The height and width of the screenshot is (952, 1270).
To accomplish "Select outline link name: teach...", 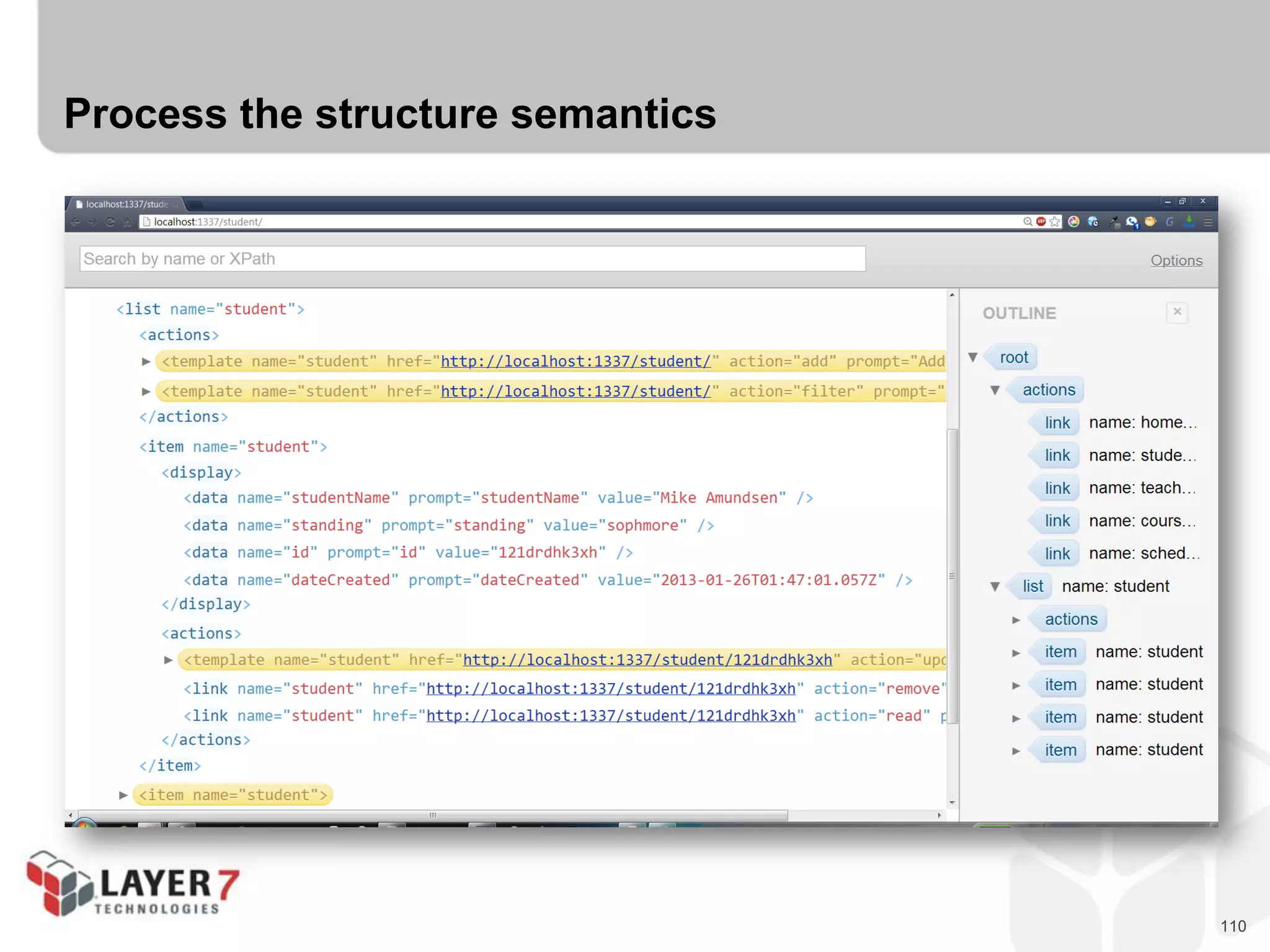I will tap(1112, 488).
